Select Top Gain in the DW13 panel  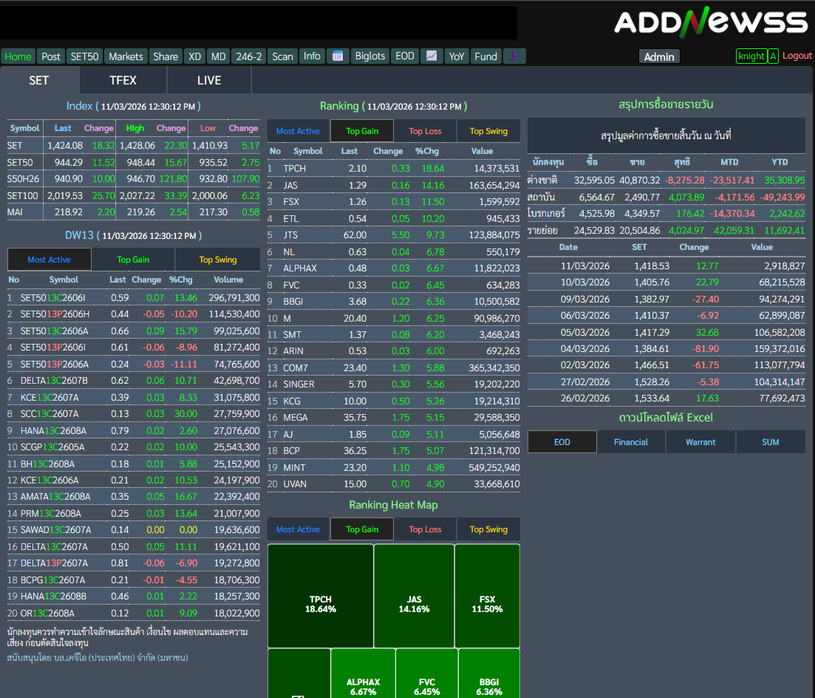133,260
